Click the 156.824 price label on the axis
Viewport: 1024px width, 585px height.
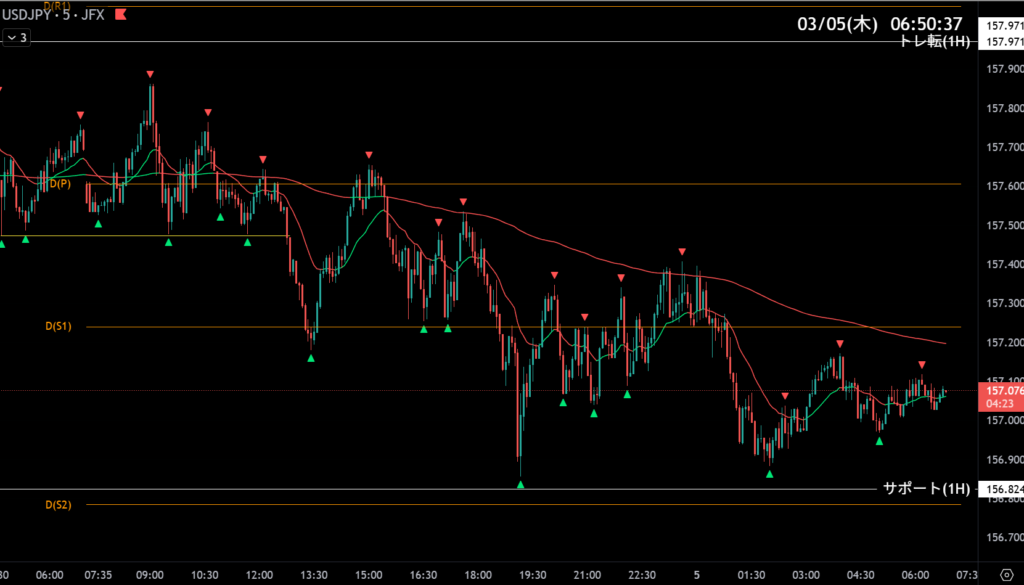point(1003,490)
